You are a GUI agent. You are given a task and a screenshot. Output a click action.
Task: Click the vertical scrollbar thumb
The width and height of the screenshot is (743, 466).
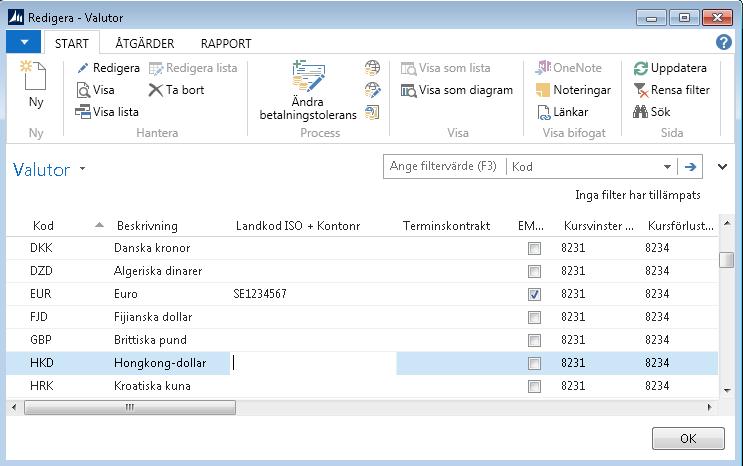point(726,260)
